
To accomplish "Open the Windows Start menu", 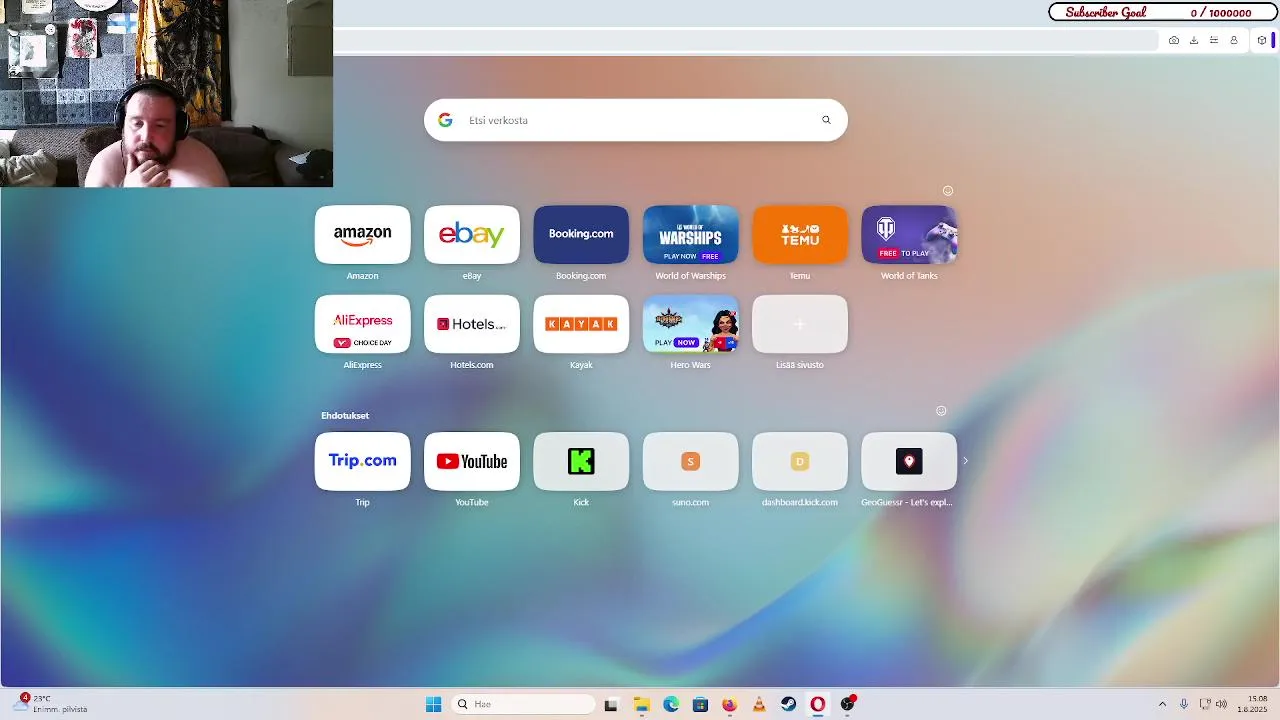I will (434, 704).
